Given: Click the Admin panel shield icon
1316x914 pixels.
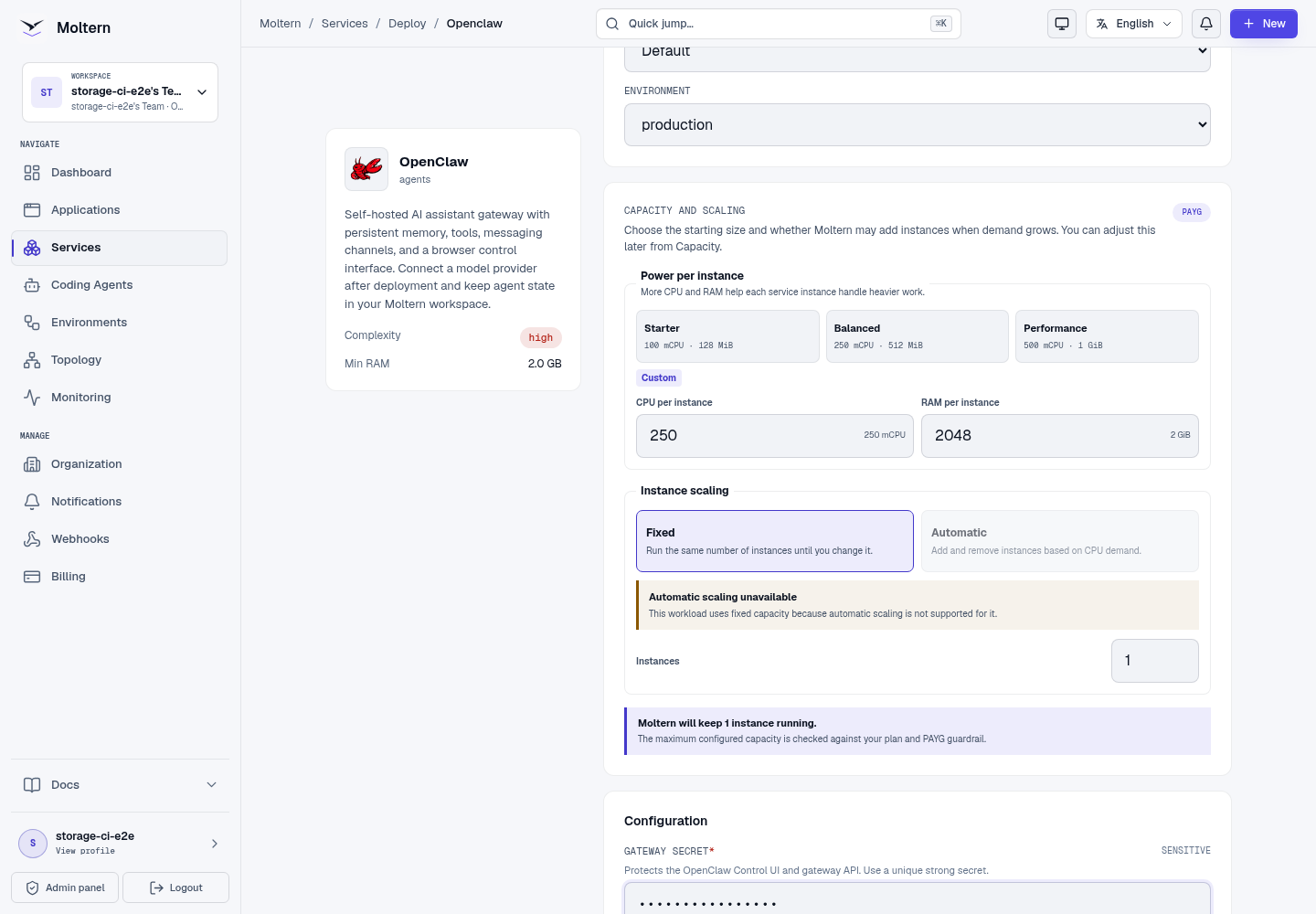Looking at the screenshot, I should pos(32,887).
